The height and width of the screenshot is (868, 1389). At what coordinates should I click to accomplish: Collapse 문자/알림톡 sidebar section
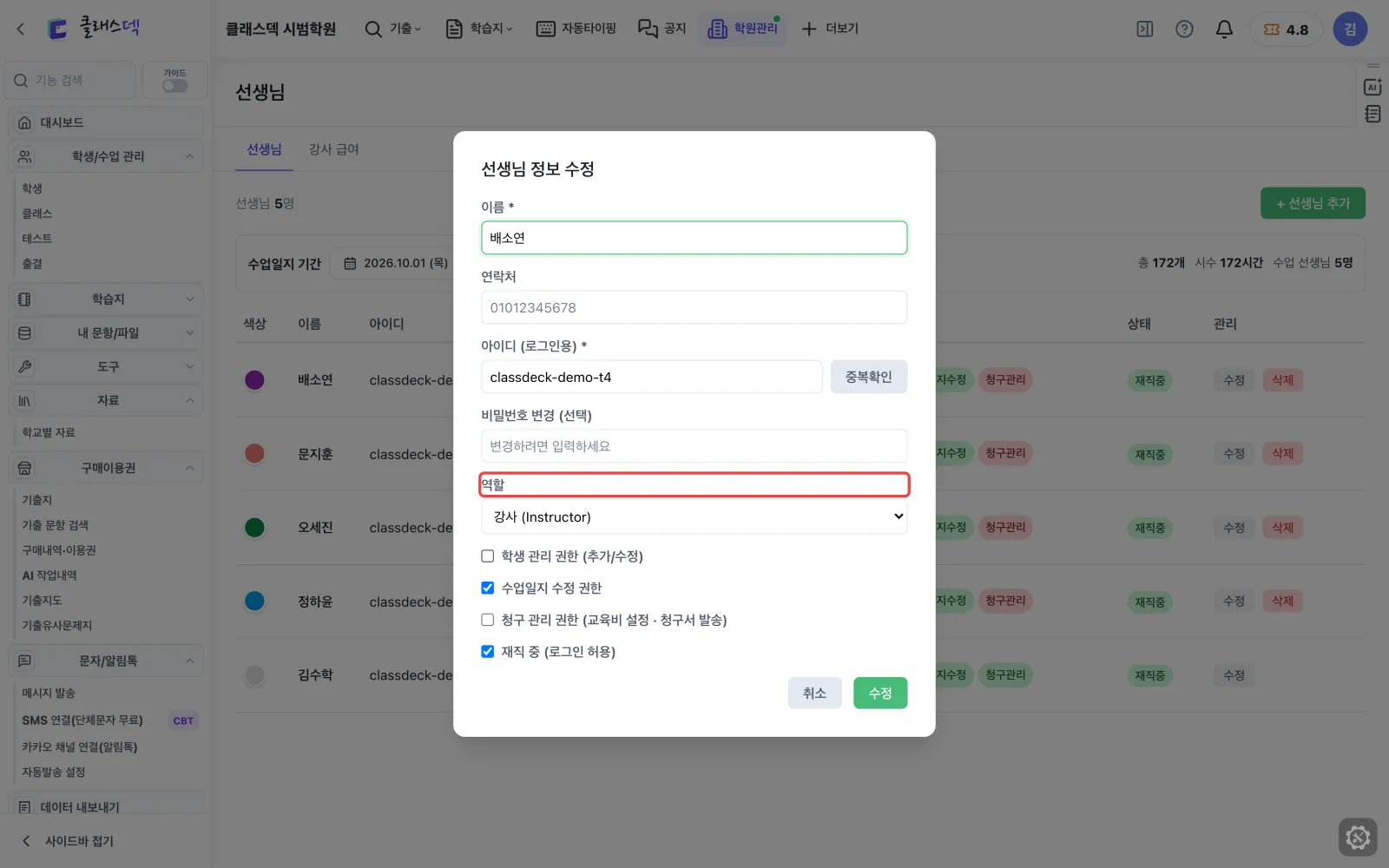106,661
